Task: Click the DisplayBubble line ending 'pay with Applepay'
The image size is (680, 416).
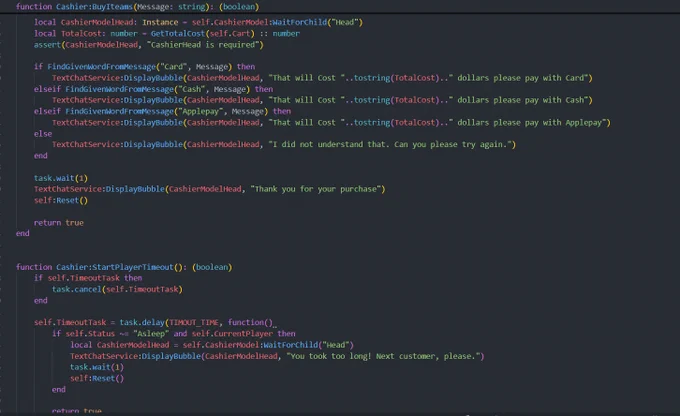Action: pos(331,122)
